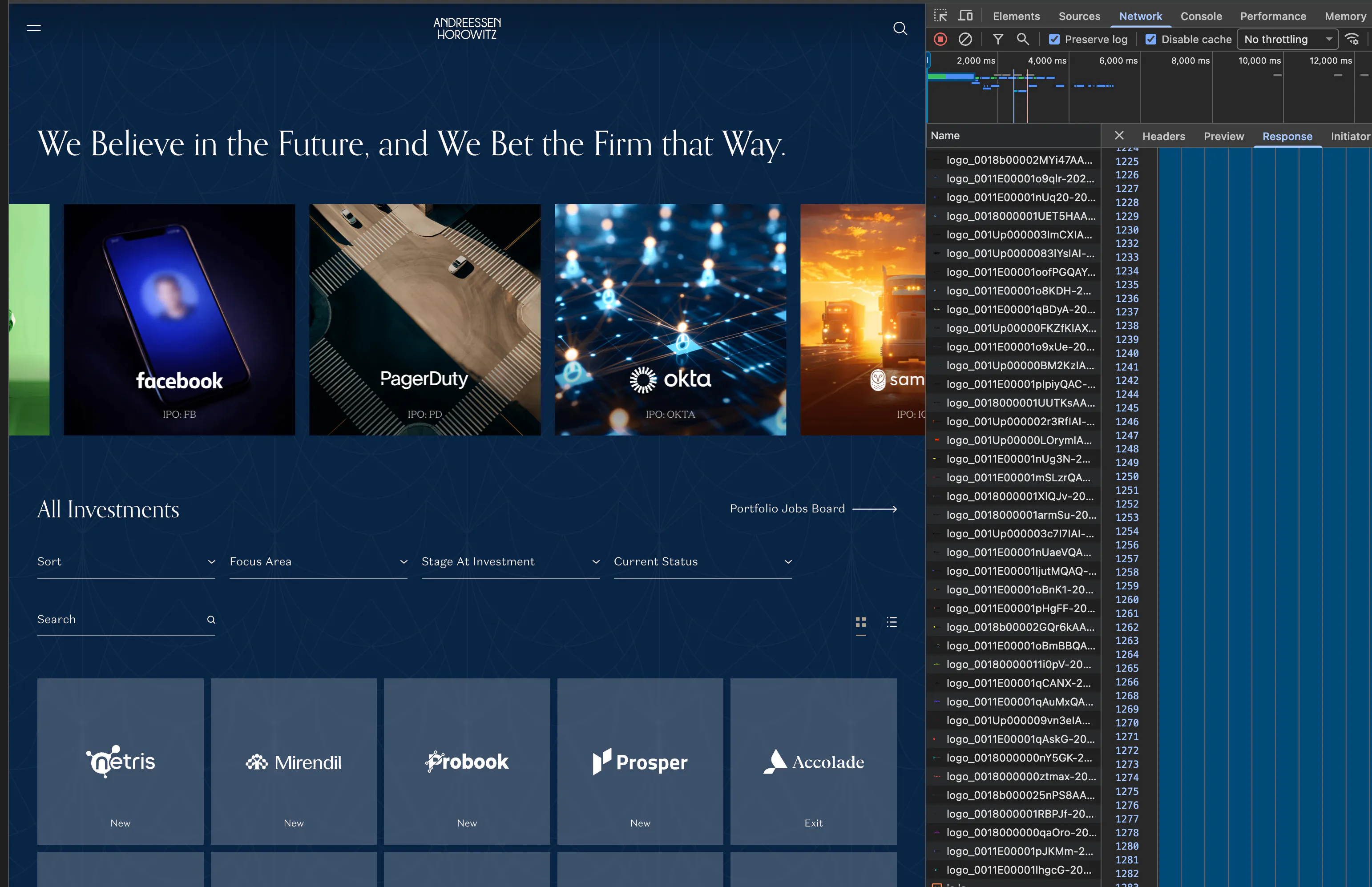Select request logo_0018b00002MYi47AA...
Screen dimensions: 1372x887
point(1014,160)
